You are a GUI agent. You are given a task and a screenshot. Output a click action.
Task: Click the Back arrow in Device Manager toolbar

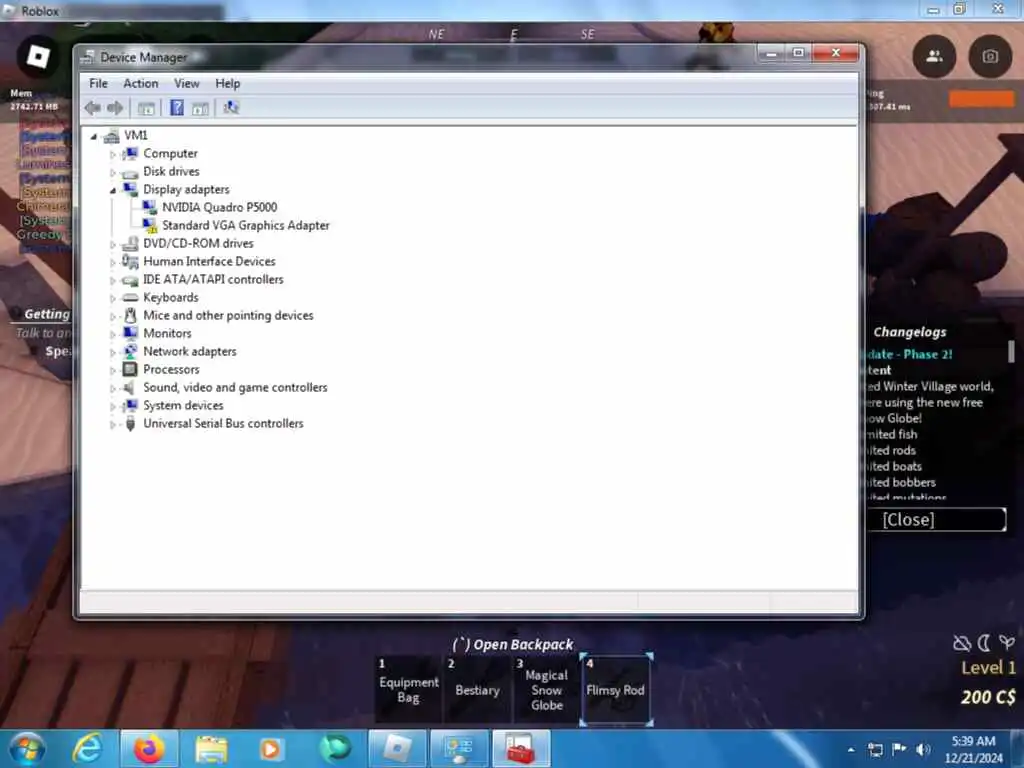93,108
